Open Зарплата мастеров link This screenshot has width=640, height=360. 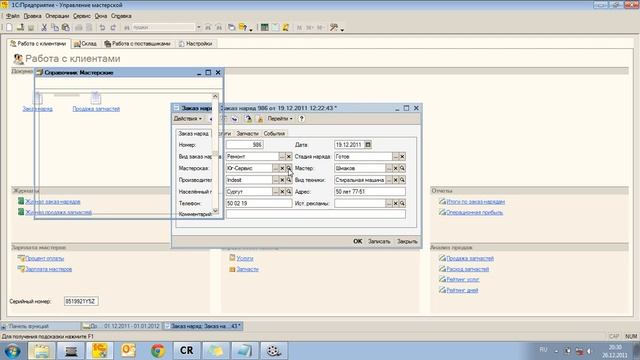coord(49,269)
